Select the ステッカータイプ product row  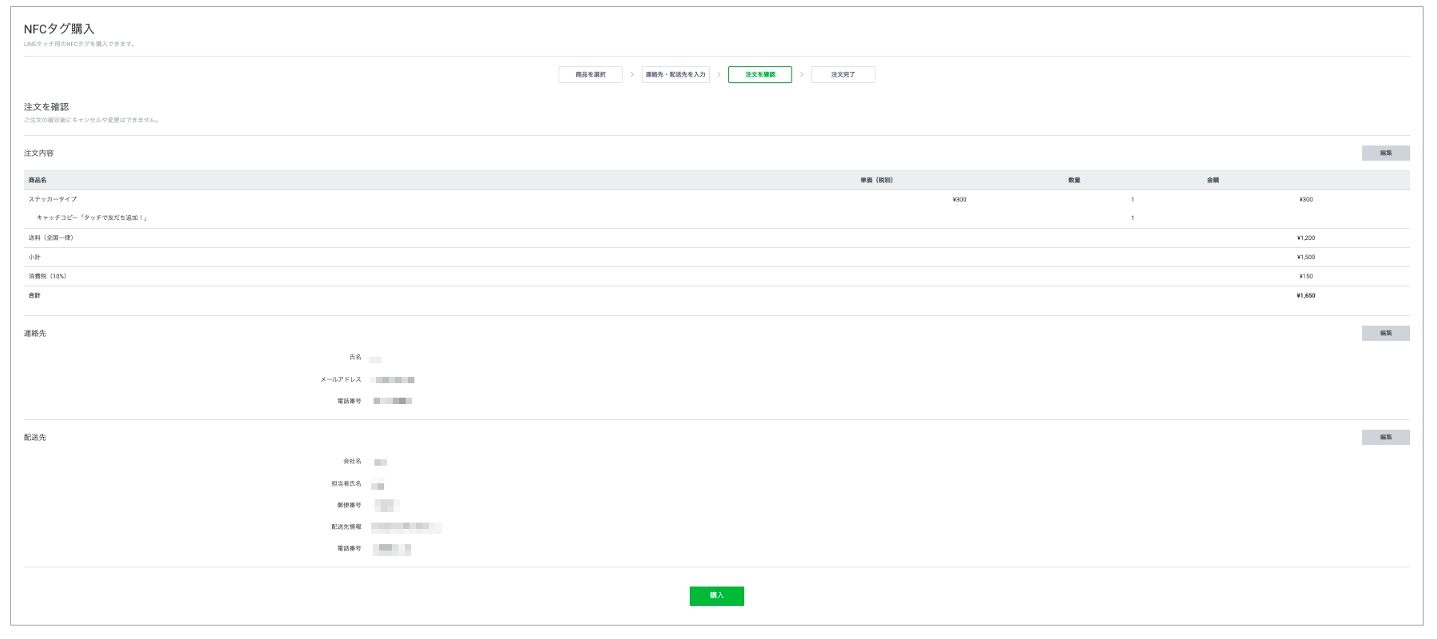[53, 199]
